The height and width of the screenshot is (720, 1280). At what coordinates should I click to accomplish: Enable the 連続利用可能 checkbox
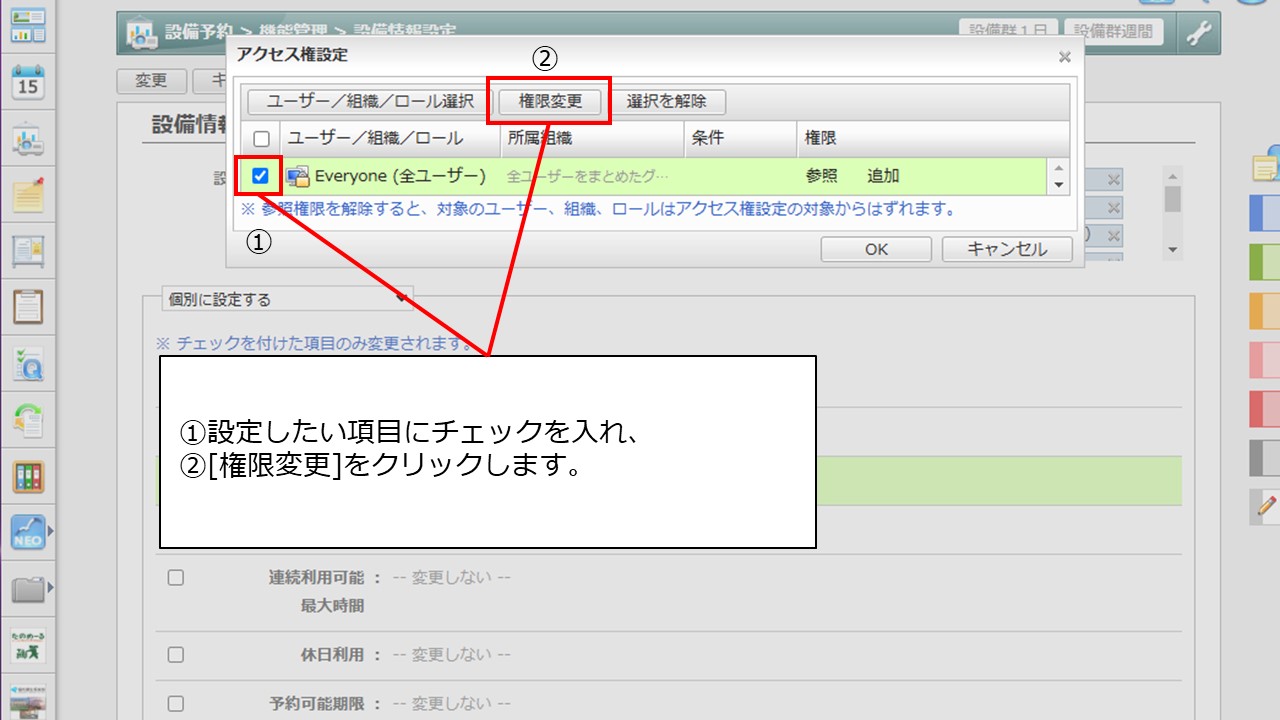176,577
